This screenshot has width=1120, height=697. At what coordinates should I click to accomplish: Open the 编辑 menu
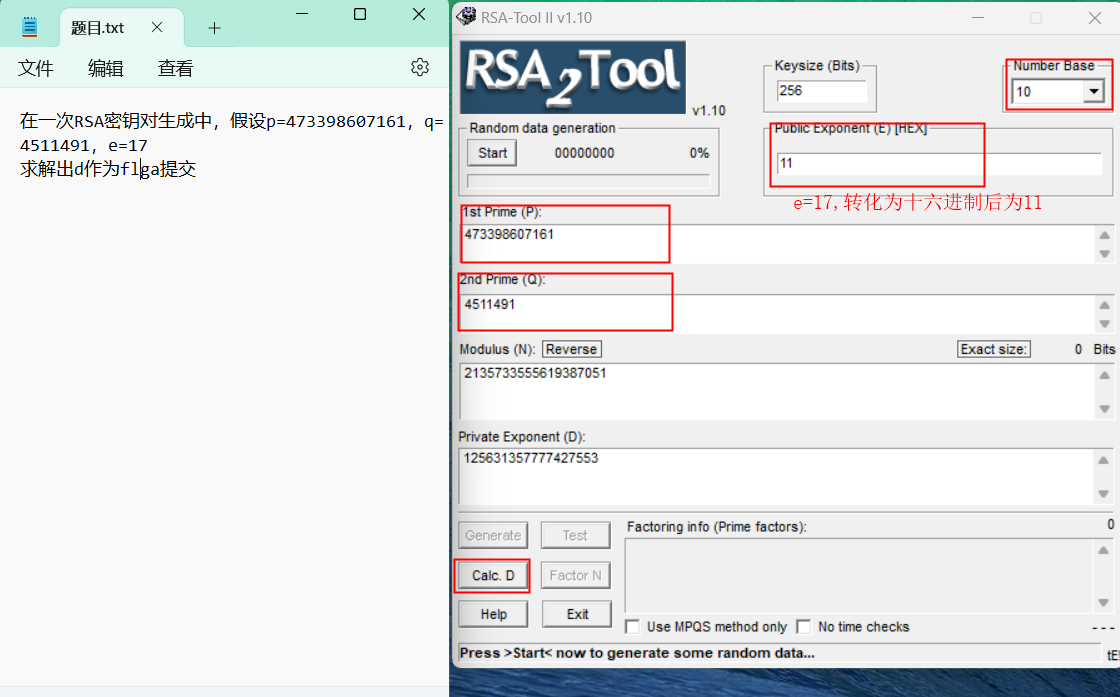tap(106, 68)
